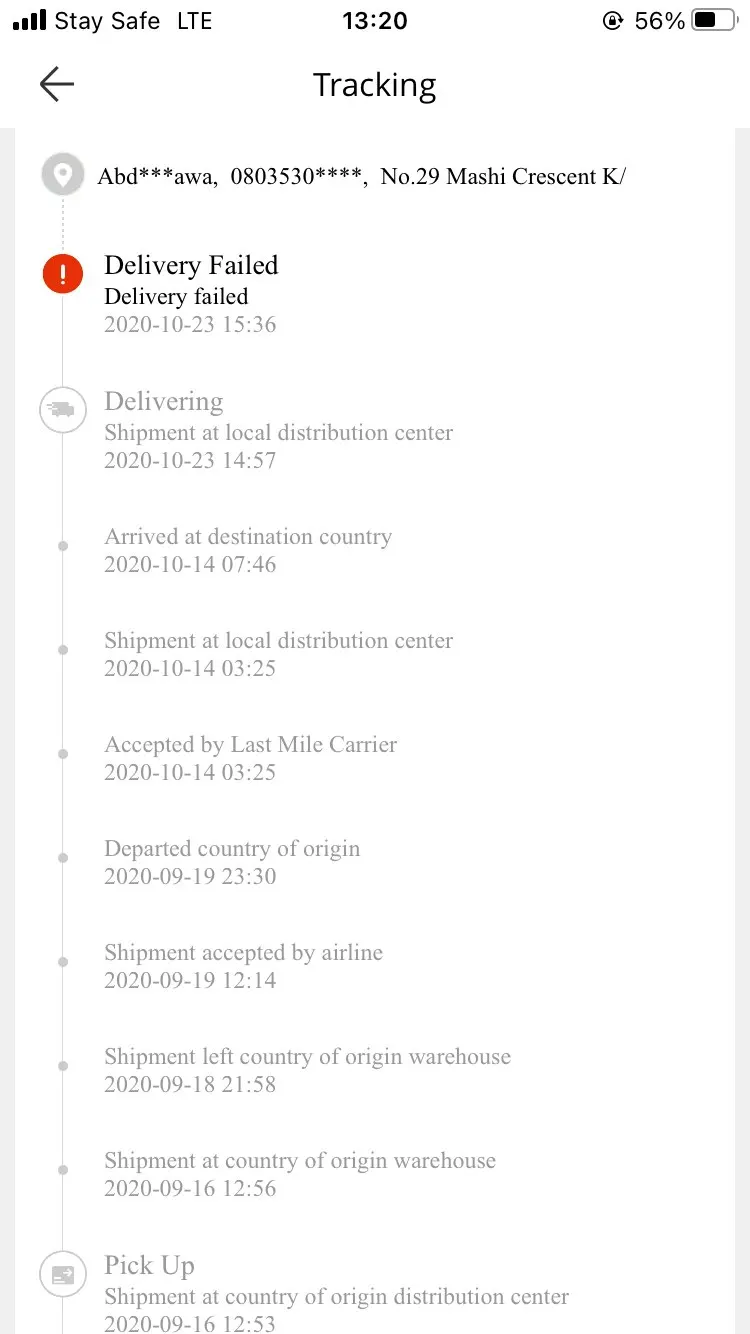
Task: Select Departed country of origin entry
Action: [x=232, y=849]
